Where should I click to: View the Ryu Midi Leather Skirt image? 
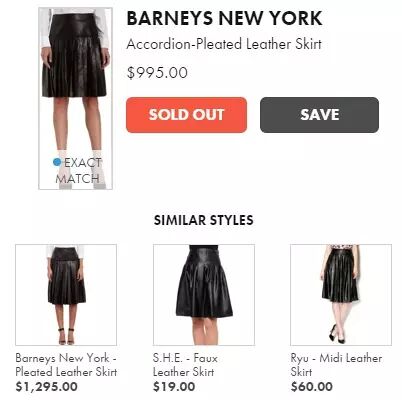(341, 295)
